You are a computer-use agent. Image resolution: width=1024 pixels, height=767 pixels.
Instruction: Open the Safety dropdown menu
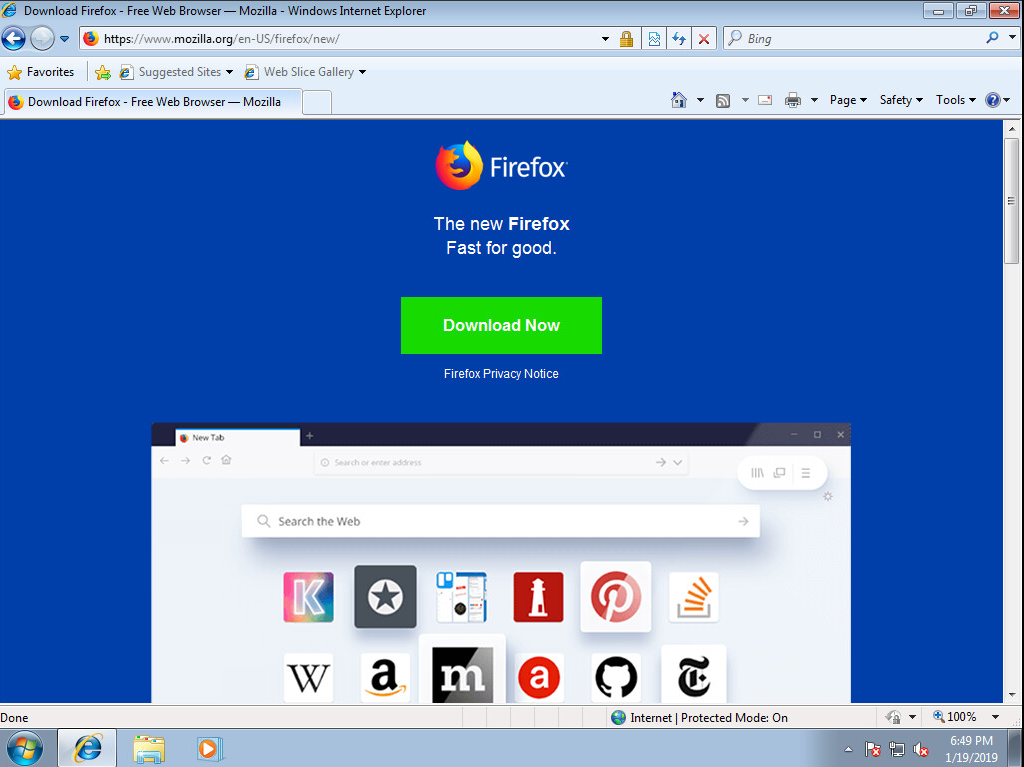[901, 100]
